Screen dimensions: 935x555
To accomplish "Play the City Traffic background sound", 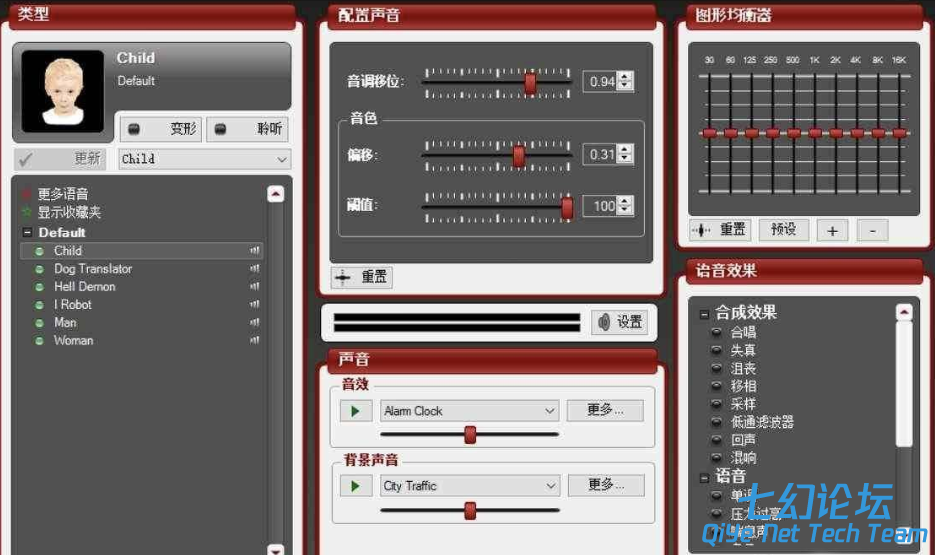I will tap(355, 486).
